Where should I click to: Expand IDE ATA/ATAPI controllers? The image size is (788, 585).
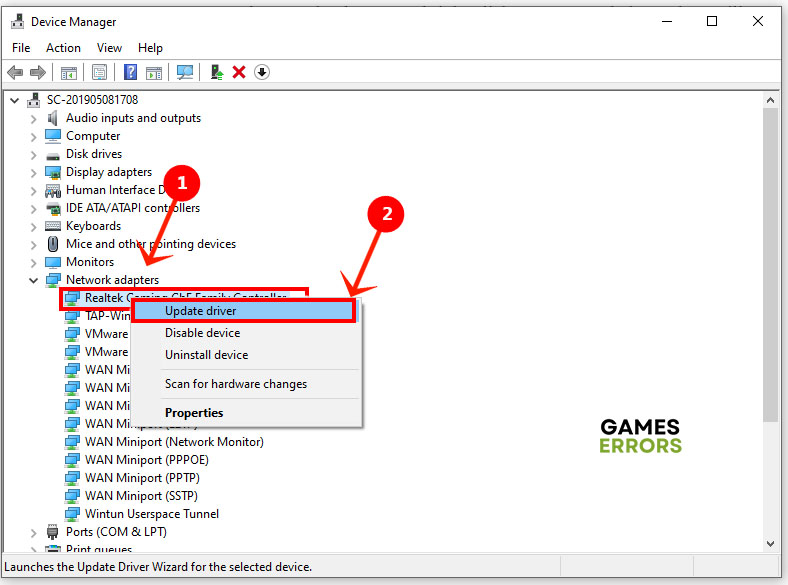point(33,209)
